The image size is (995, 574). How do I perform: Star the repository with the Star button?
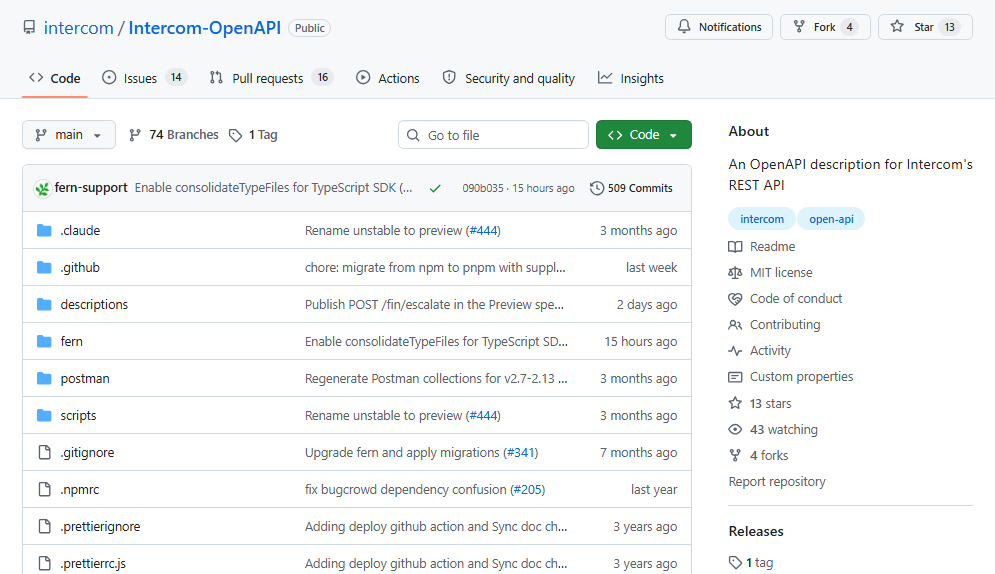[925, 27]
